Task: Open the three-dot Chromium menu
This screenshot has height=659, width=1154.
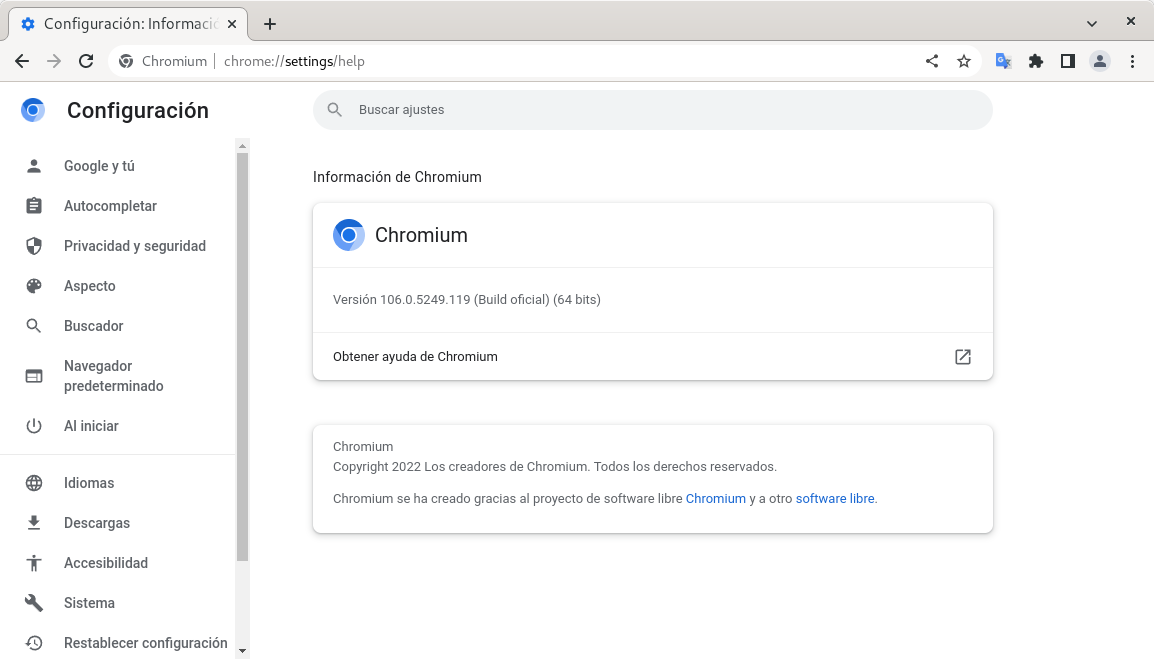Action: [1132, 61]
